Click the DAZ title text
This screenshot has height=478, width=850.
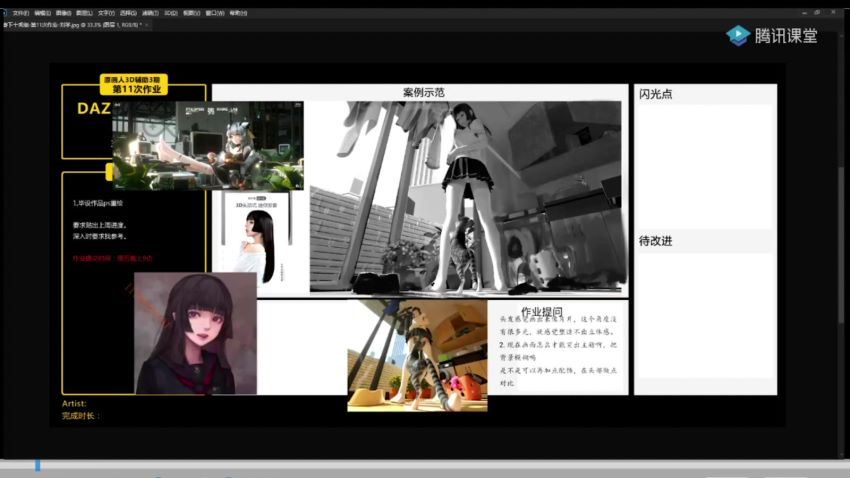94,108
